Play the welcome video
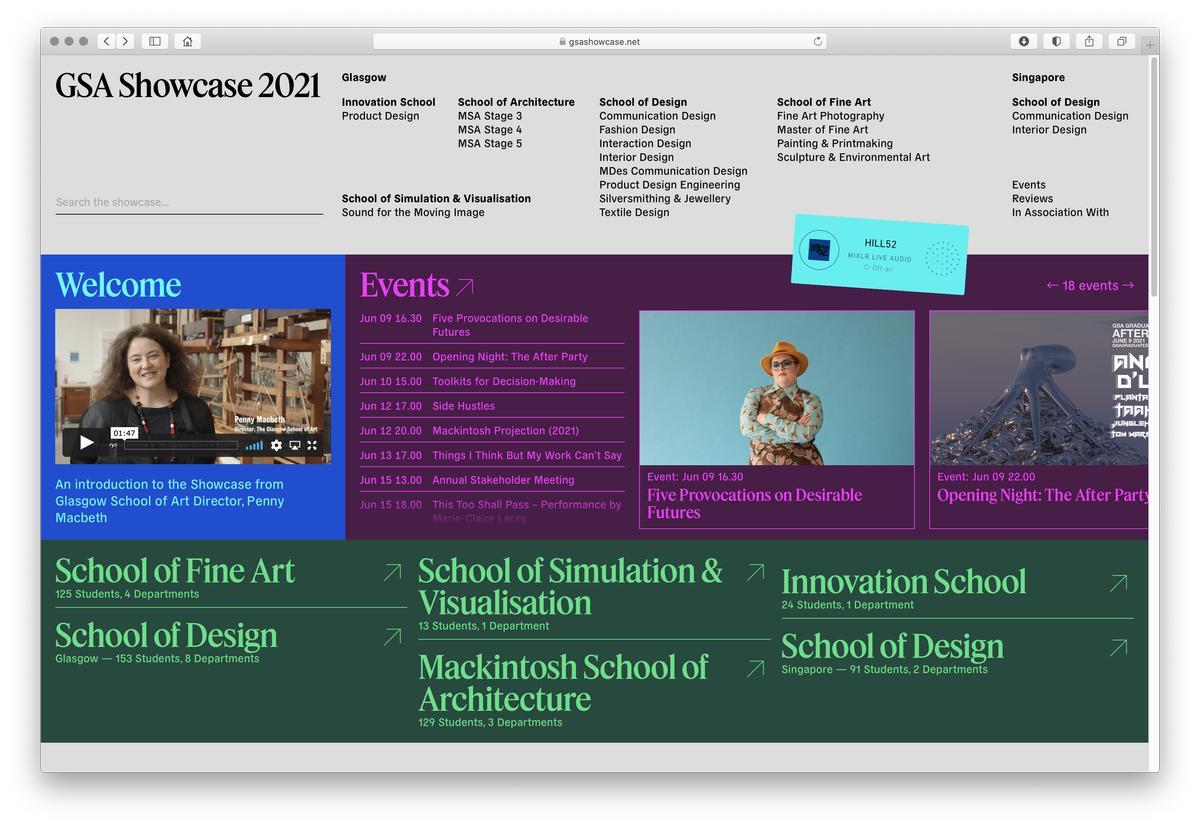 click(86, 443)
